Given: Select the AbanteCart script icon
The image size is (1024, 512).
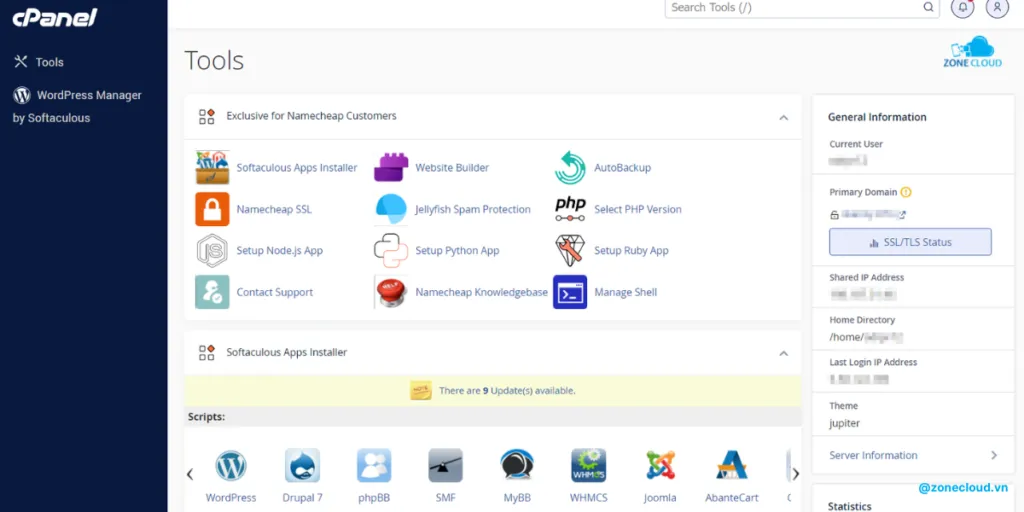Looking at the screenshot, I should coord(731,466).
